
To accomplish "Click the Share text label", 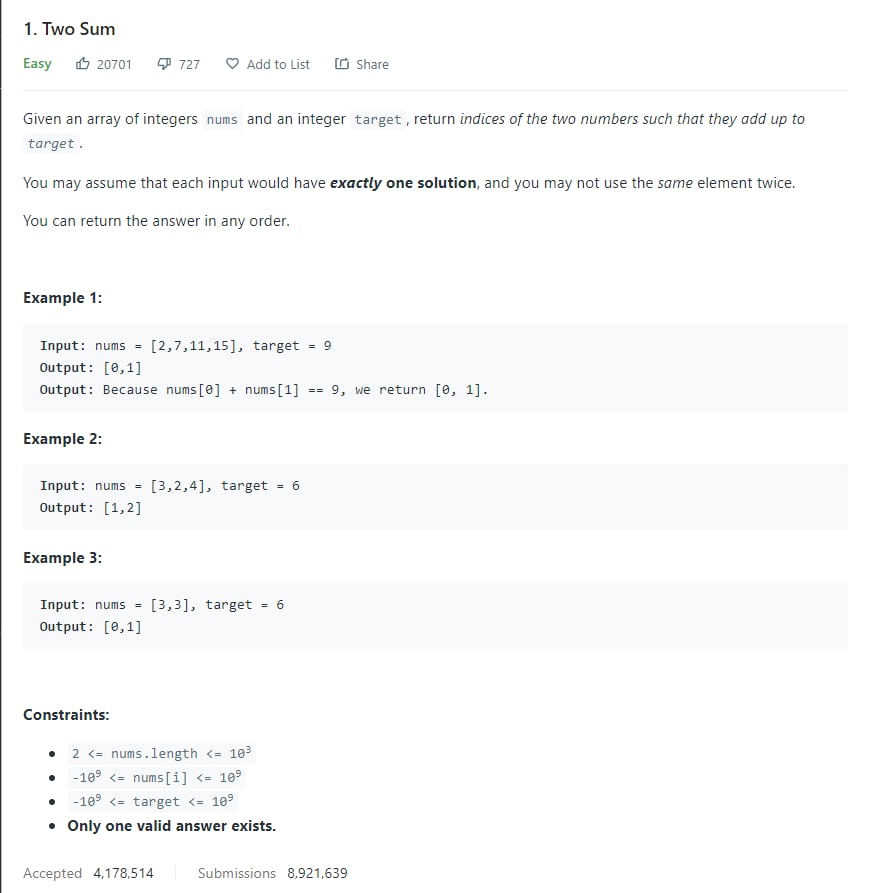I will coord(372,64).
